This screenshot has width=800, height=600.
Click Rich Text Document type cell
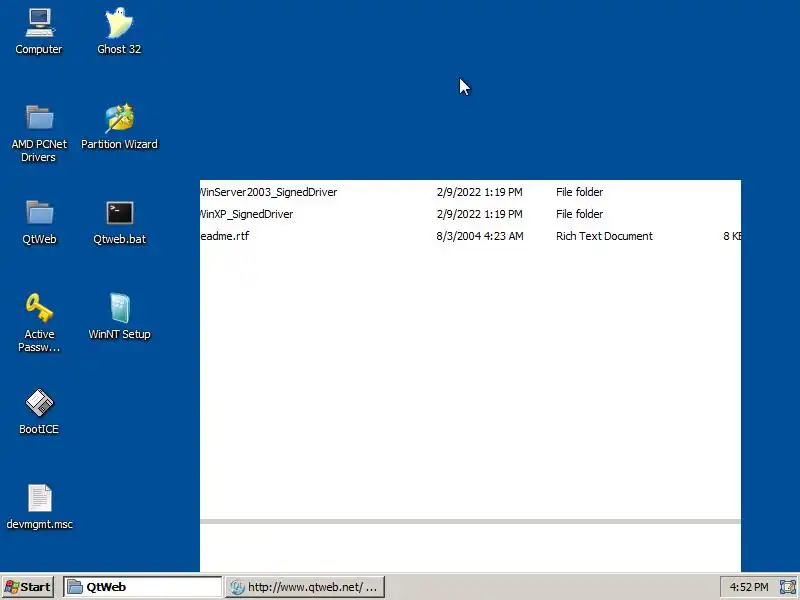(604, 236)
